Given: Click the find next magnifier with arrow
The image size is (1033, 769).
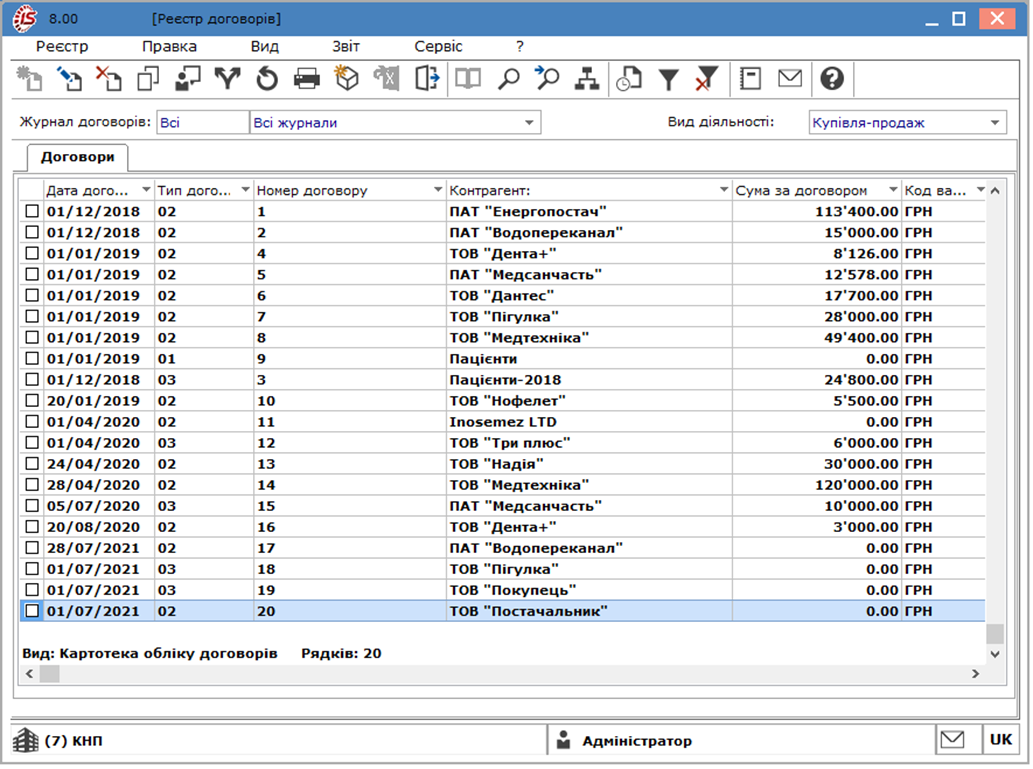Looking at the screenshot, I should pos(547,79).
